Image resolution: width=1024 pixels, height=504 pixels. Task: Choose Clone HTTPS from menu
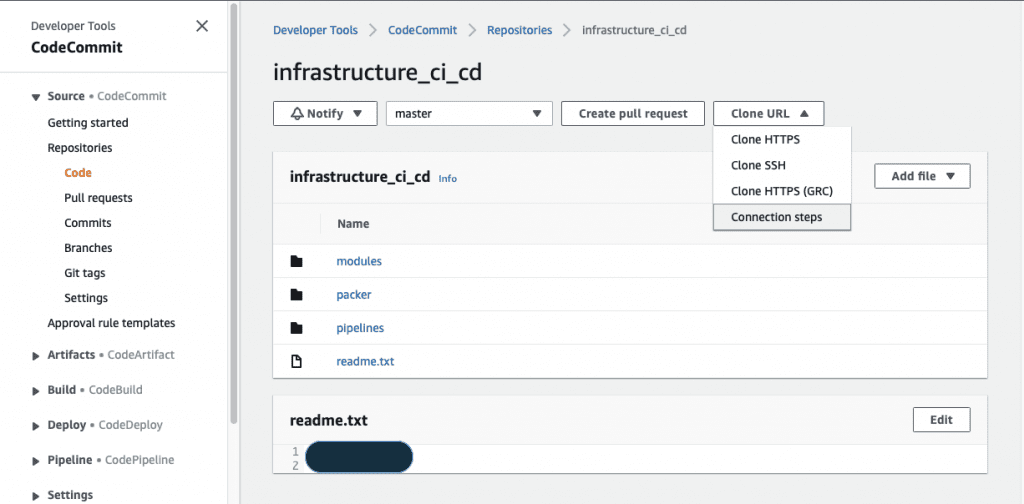782,140
